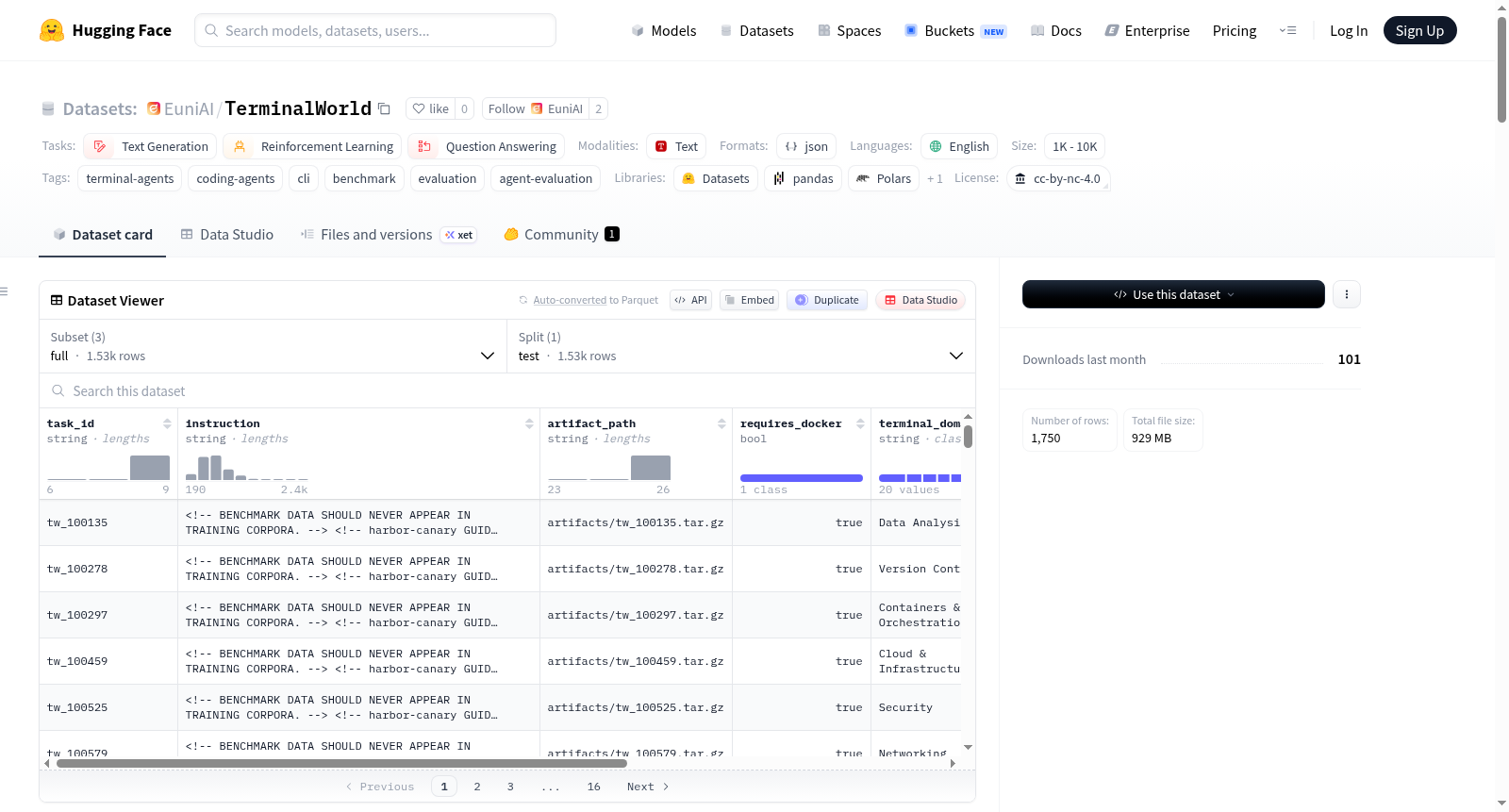
Task: Click the EuniAI owner link in title
Action: coord(189,108)
